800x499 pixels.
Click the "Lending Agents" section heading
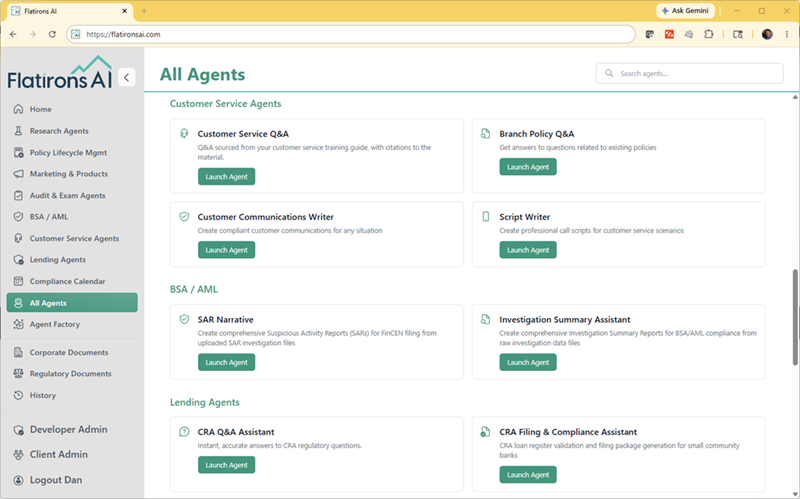coord(205,402)
